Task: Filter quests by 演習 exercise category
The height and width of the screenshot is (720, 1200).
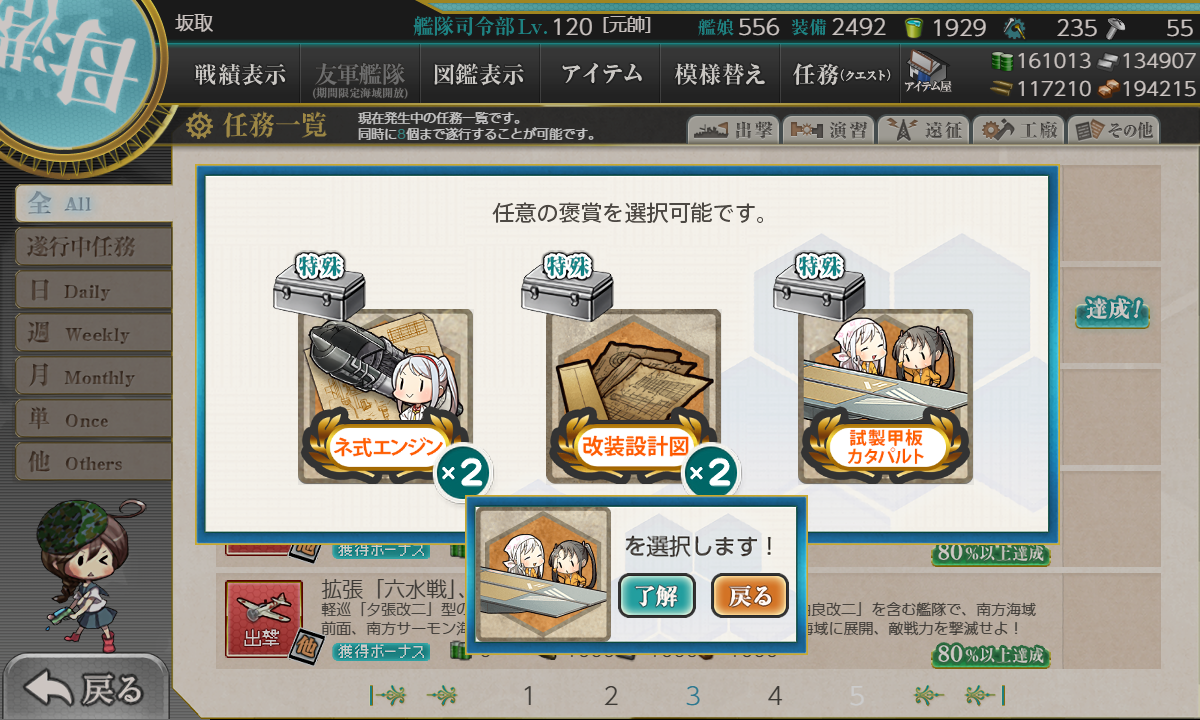Action: 827,130
